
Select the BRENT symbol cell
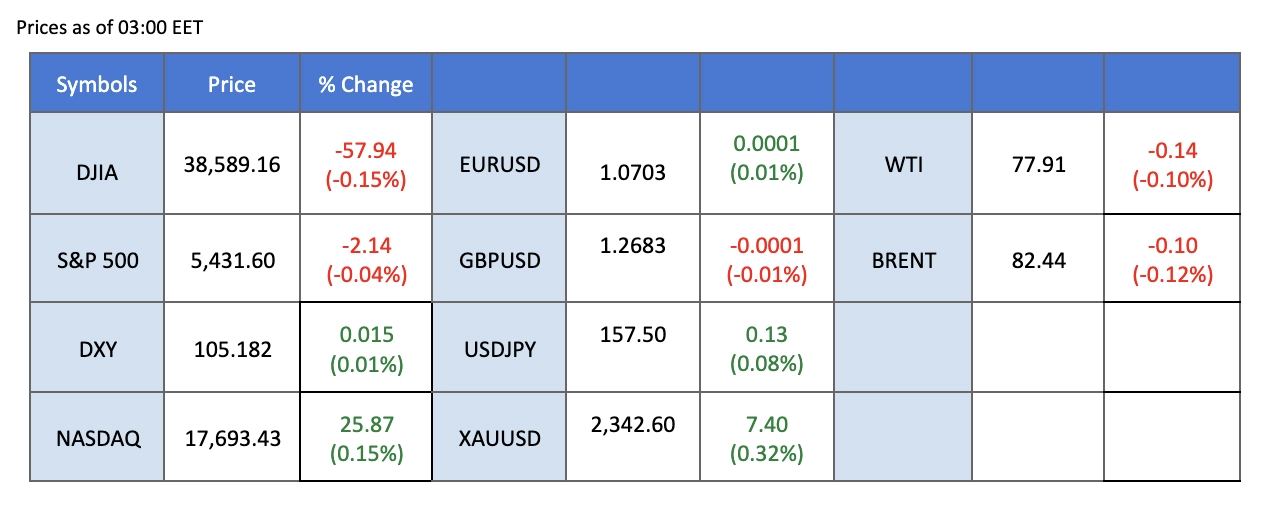point(902,261)
